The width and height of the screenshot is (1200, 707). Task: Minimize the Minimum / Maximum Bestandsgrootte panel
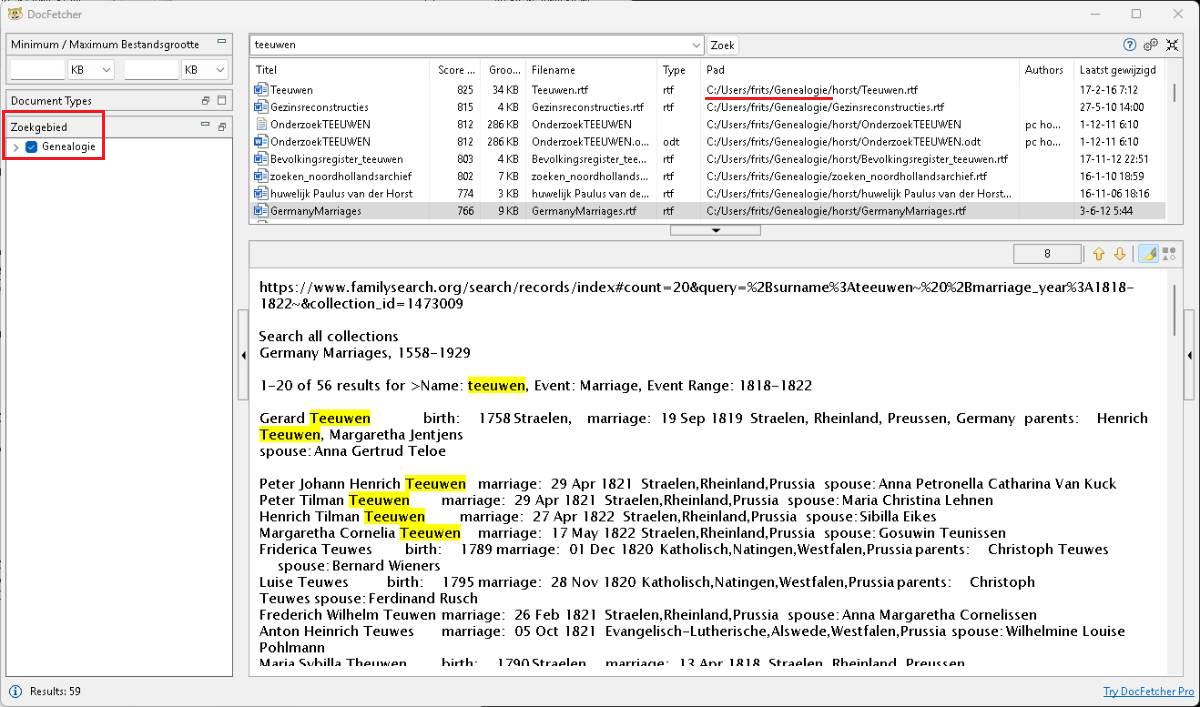click(220, 43)
